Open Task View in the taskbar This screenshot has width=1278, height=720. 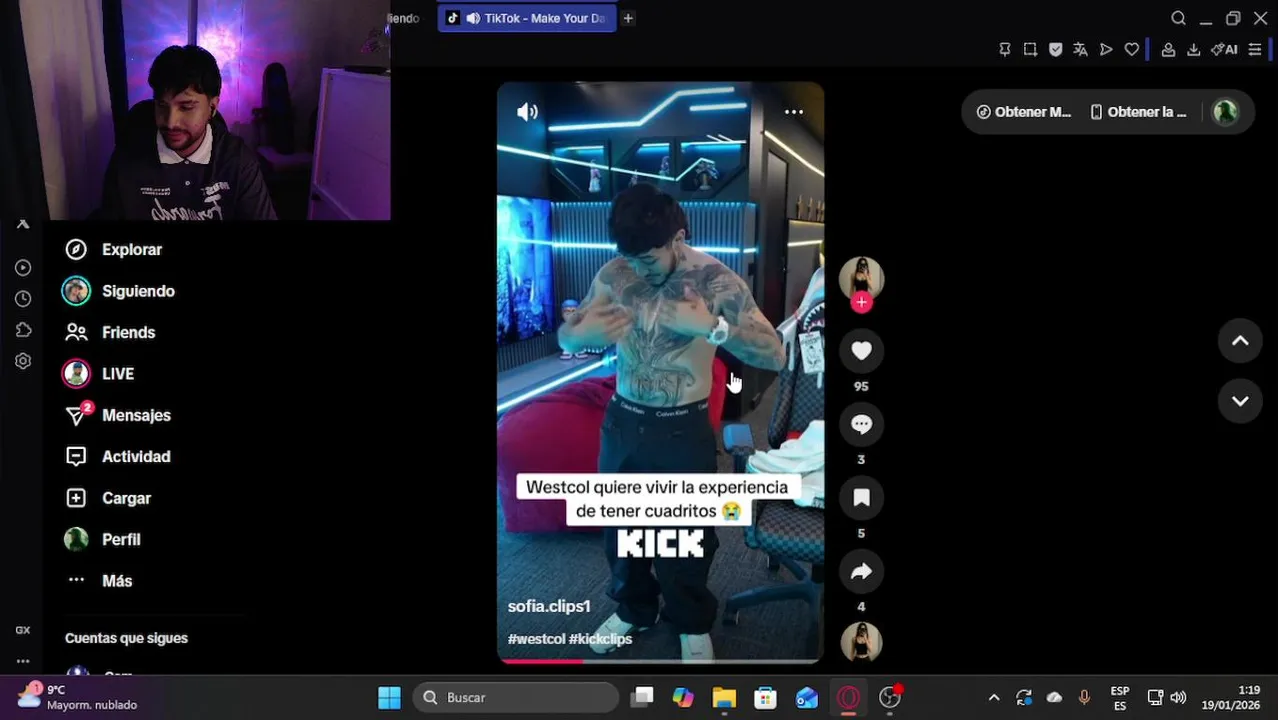pyautogui.click(x=642, y=697)
